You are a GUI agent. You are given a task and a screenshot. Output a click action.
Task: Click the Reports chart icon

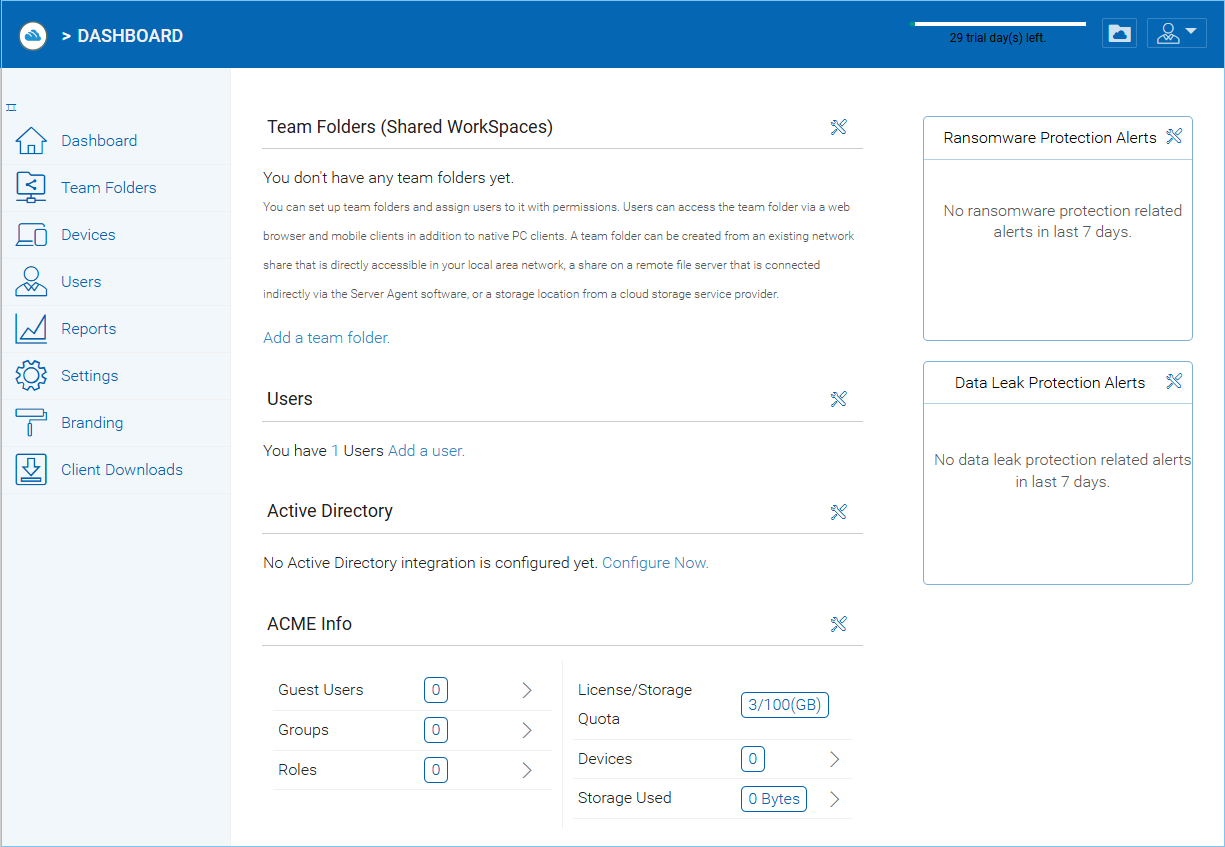[31, 329]
